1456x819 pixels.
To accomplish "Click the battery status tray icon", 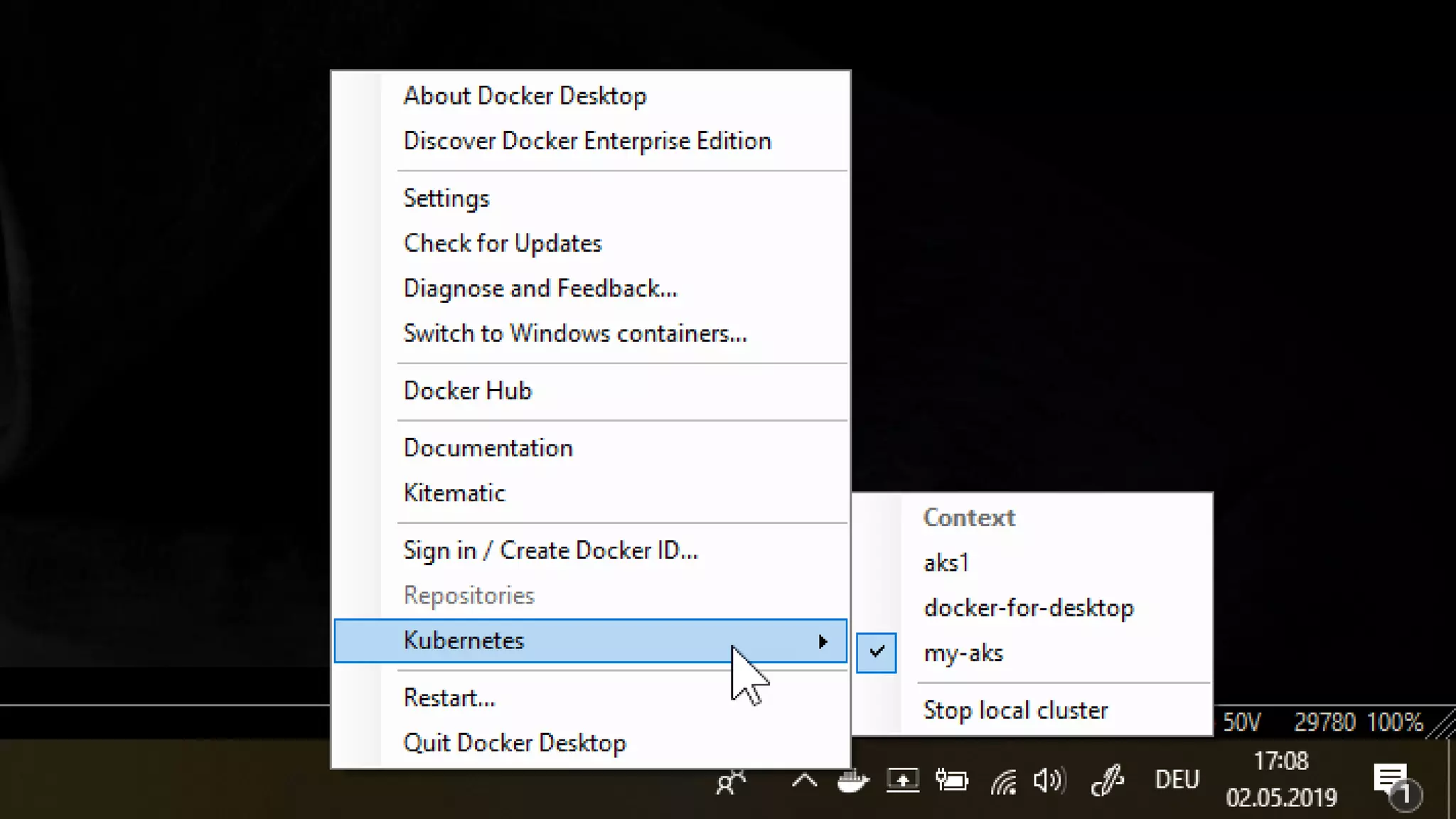I will 951,781.
